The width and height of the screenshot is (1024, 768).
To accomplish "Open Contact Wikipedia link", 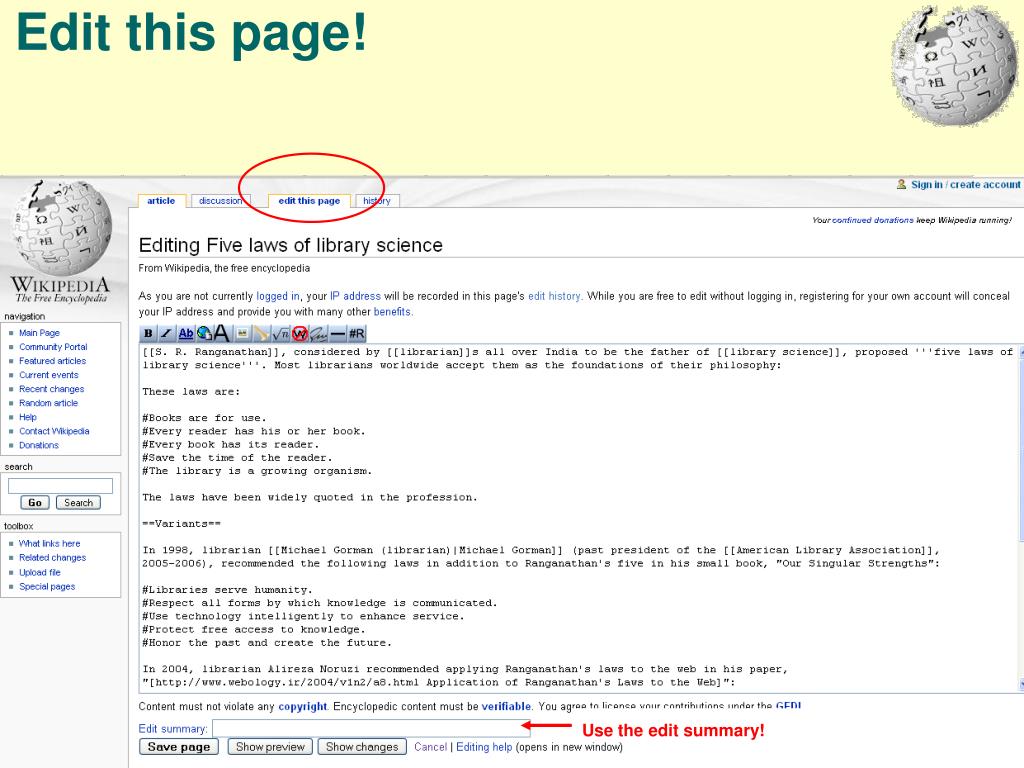I will 54,431.
